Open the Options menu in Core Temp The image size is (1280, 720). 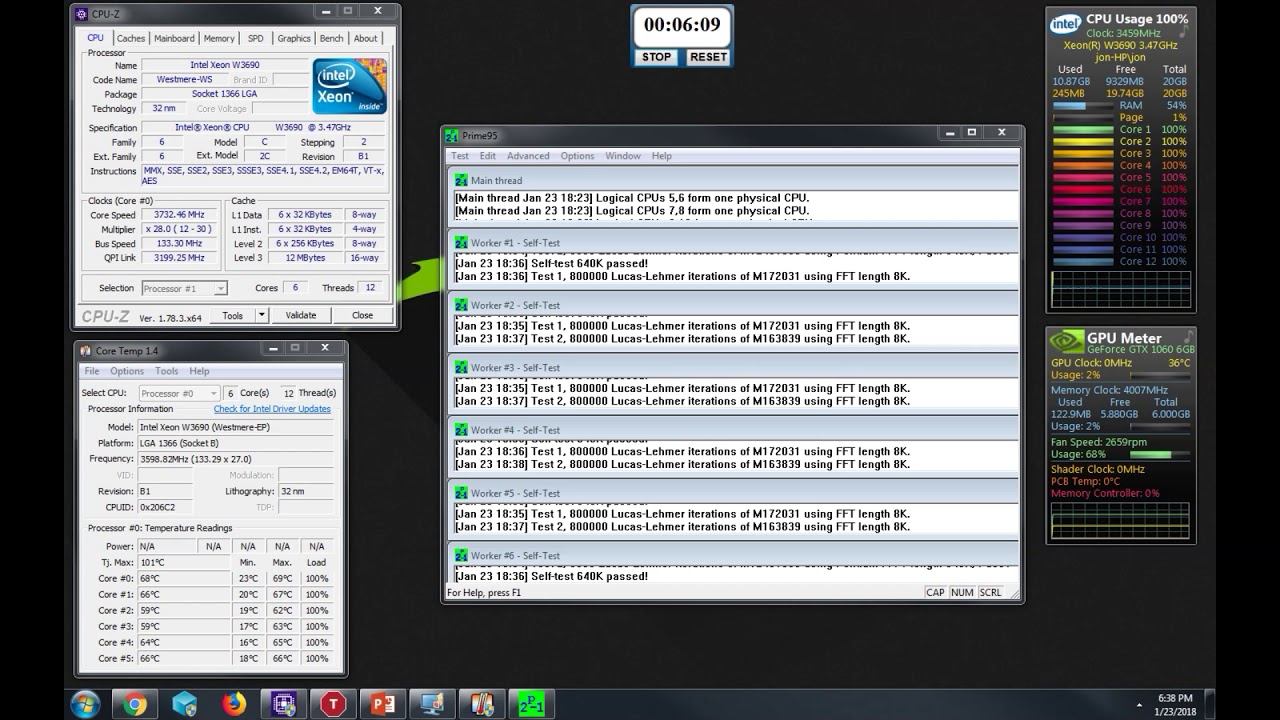pos(127,371)
